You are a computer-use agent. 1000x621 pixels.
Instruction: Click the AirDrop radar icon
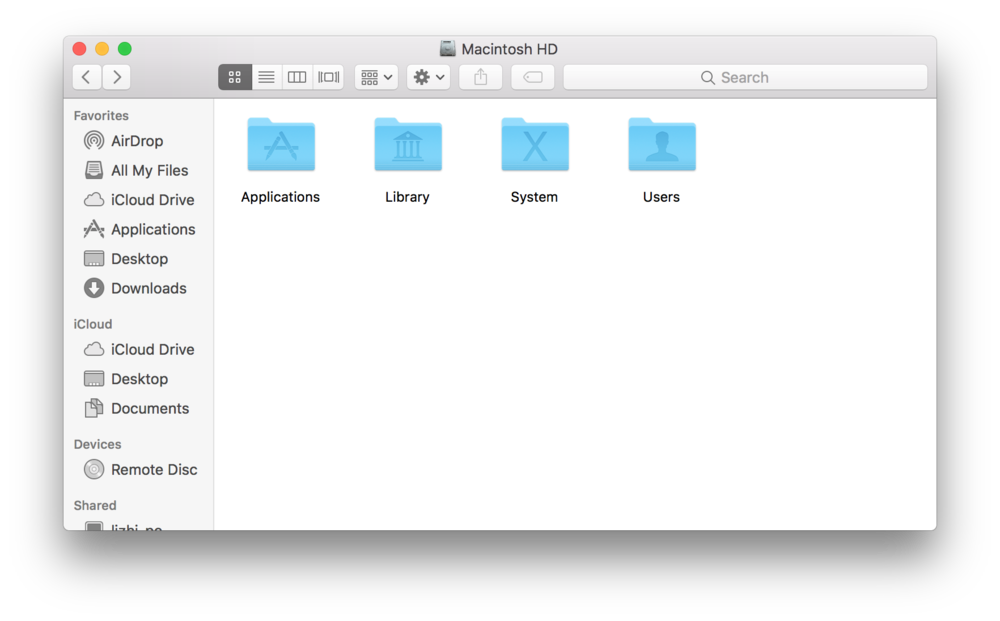click(94, 140)
